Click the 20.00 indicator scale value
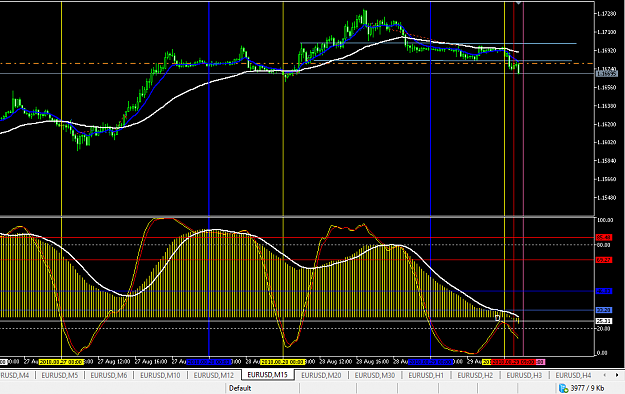Screen dimensions: 625x394 click(603, 329)
